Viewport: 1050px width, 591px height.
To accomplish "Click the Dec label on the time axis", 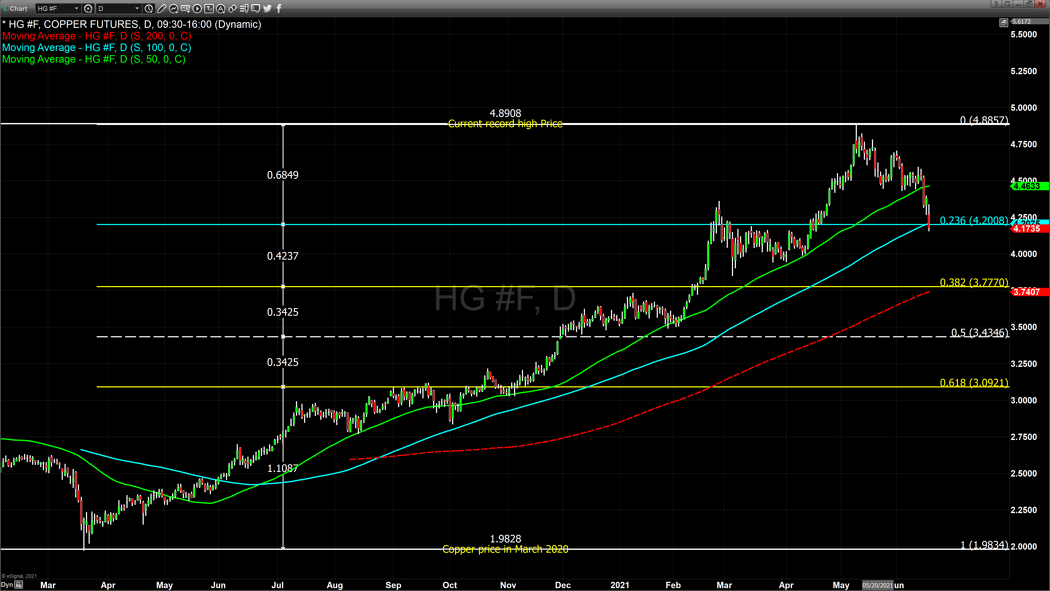I will [x=562, y=585].
